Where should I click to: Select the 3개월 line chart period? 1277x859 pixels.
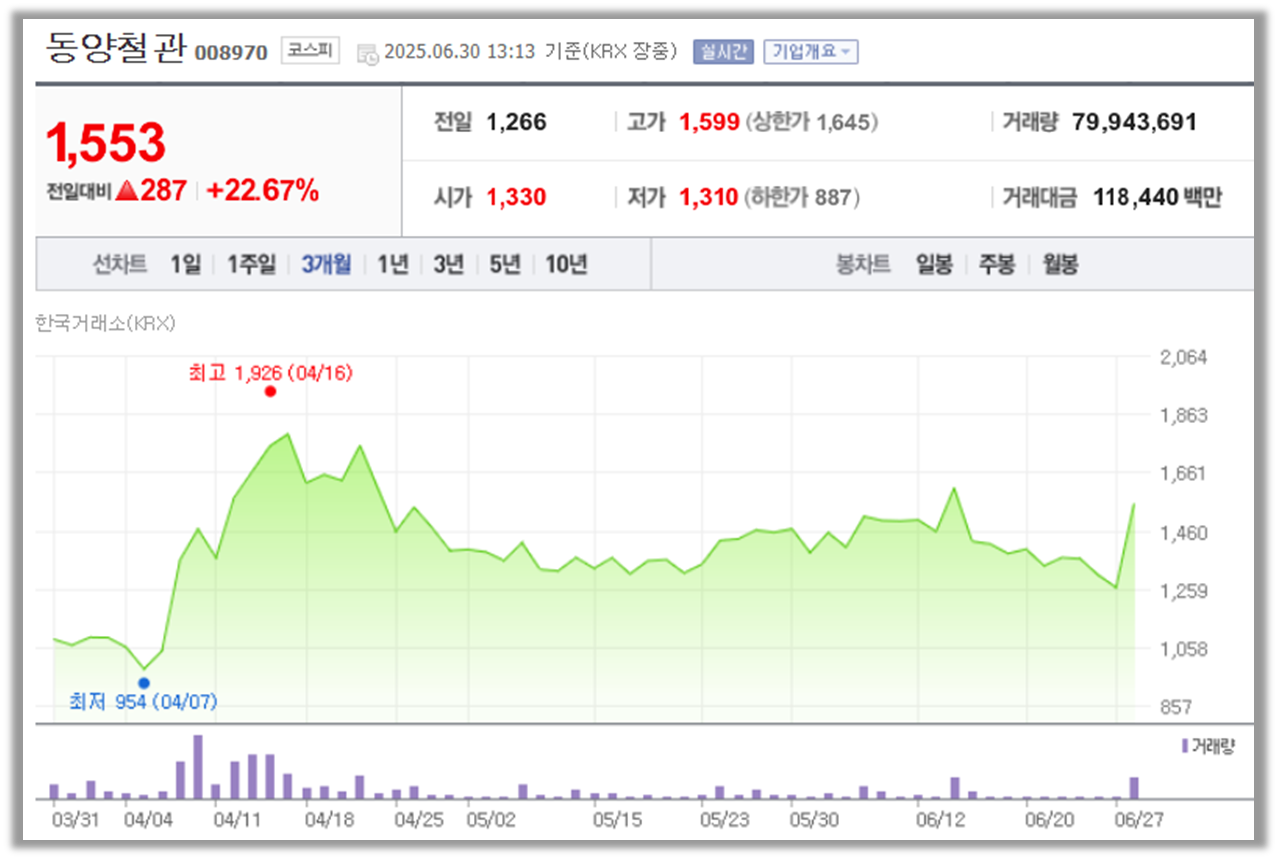(x=326, y=265)
